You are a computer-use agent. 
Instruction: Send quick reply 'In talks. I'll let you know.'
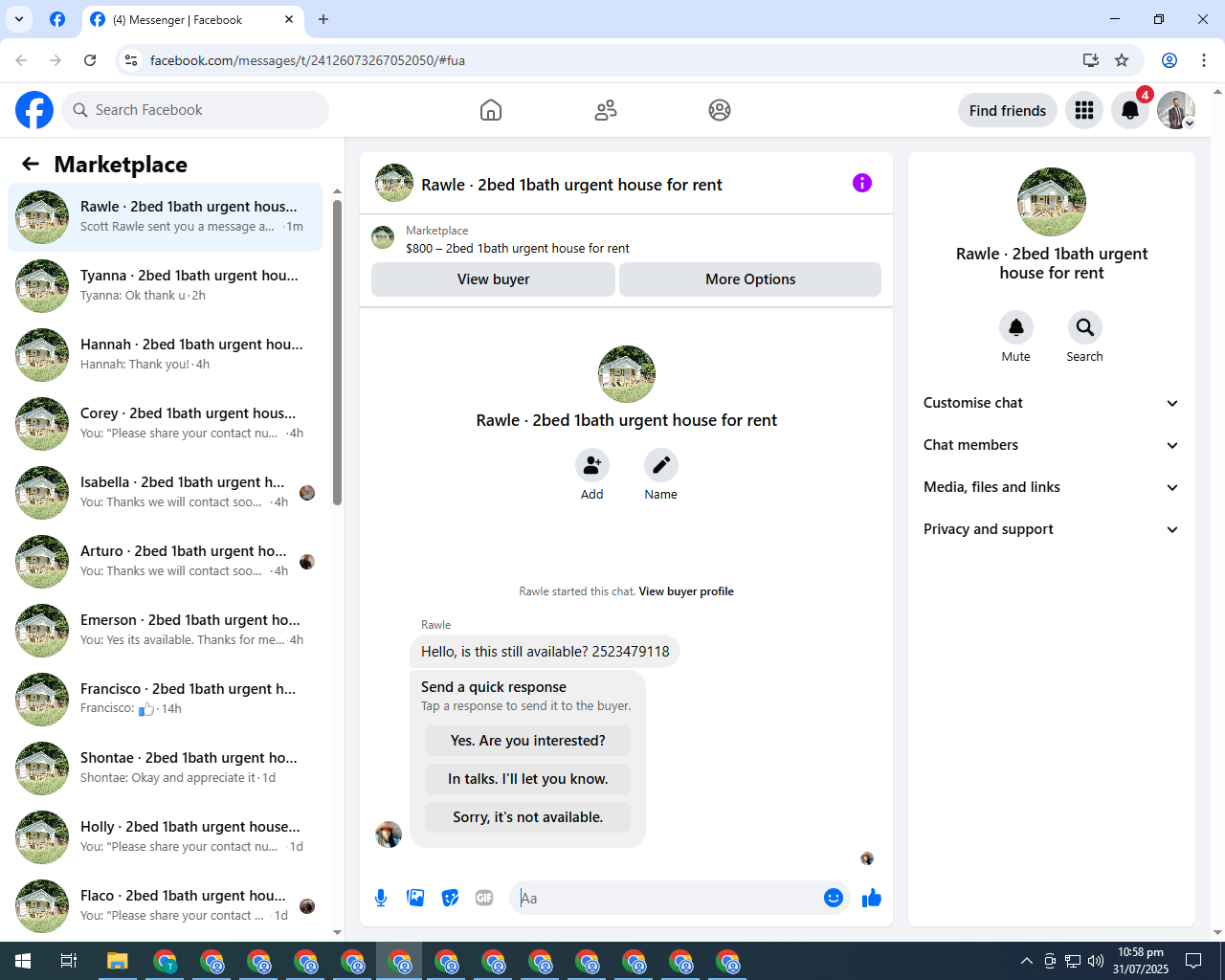click(x=528, y=779)
